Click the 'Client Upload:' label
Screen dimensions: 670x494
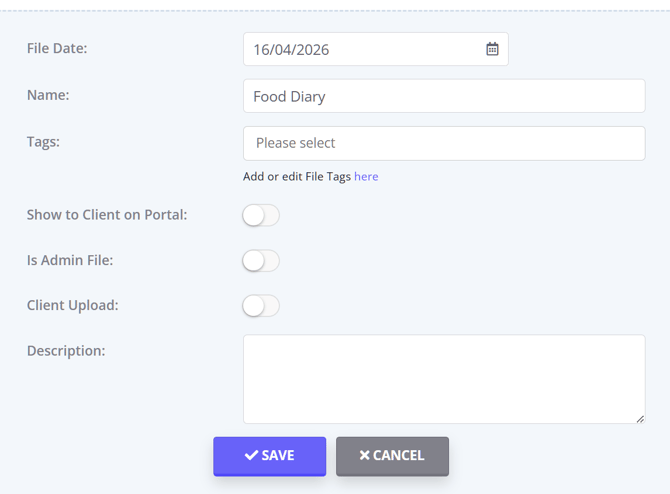click(x=73, y=305)
